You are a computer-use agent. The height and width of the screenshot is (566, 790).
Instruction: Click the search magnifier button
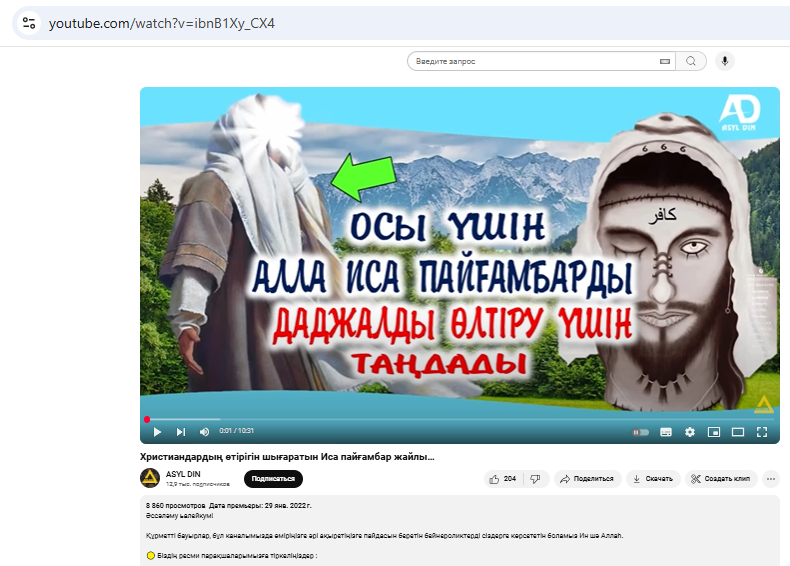(x=690, y=61)
